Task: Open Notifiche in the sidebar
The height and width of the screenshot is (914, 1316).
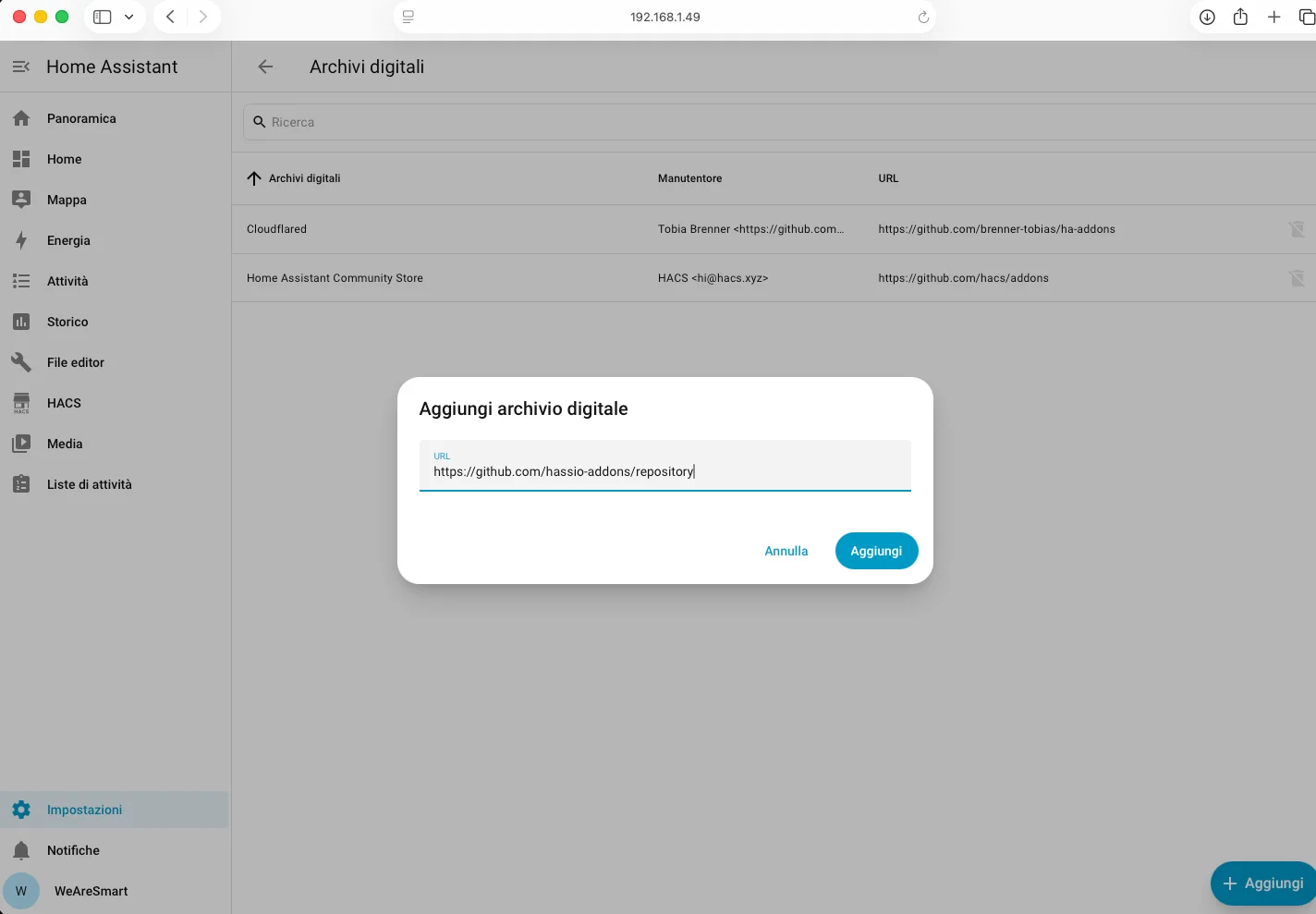Action: (x=115, y=850)
